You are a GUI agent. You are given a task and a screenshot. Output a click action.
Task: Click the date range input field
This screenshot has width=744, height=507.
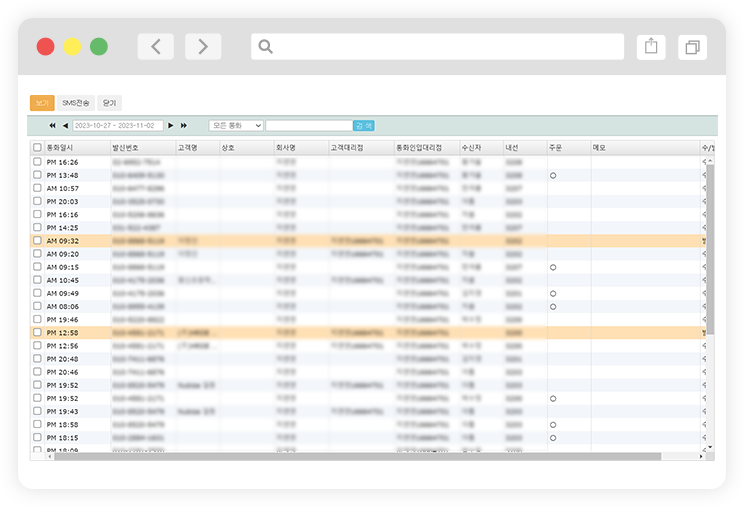pyautogui.click(x=118, y=126)
